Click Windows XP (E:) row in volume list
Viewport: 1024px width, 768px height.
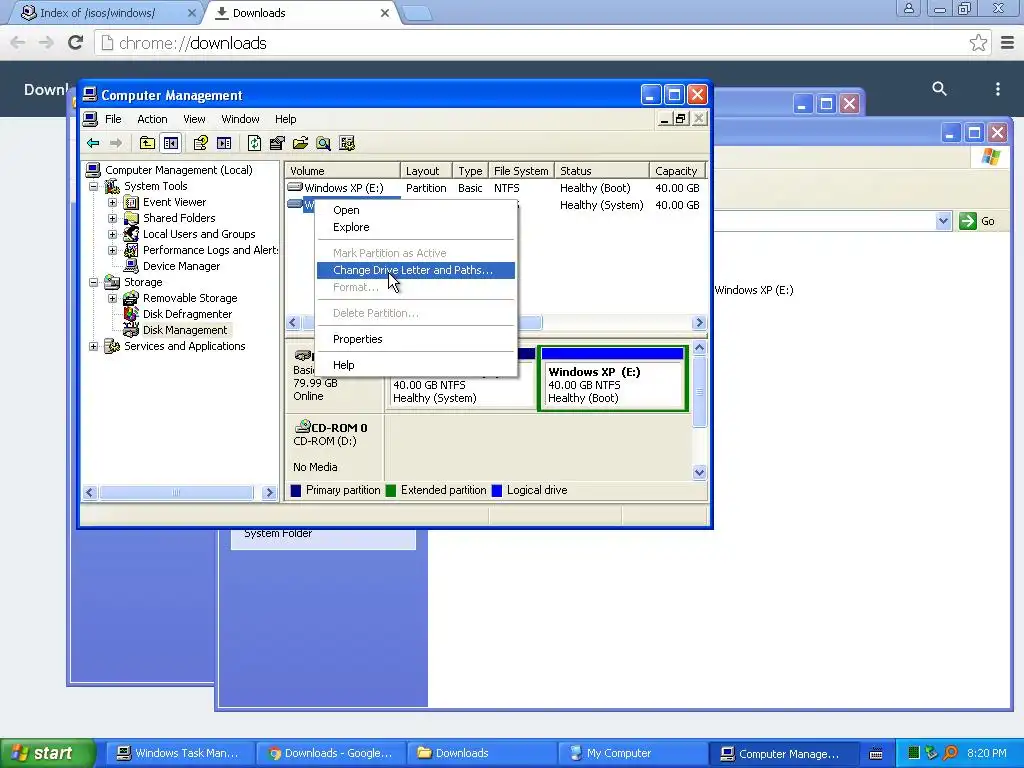495,188
